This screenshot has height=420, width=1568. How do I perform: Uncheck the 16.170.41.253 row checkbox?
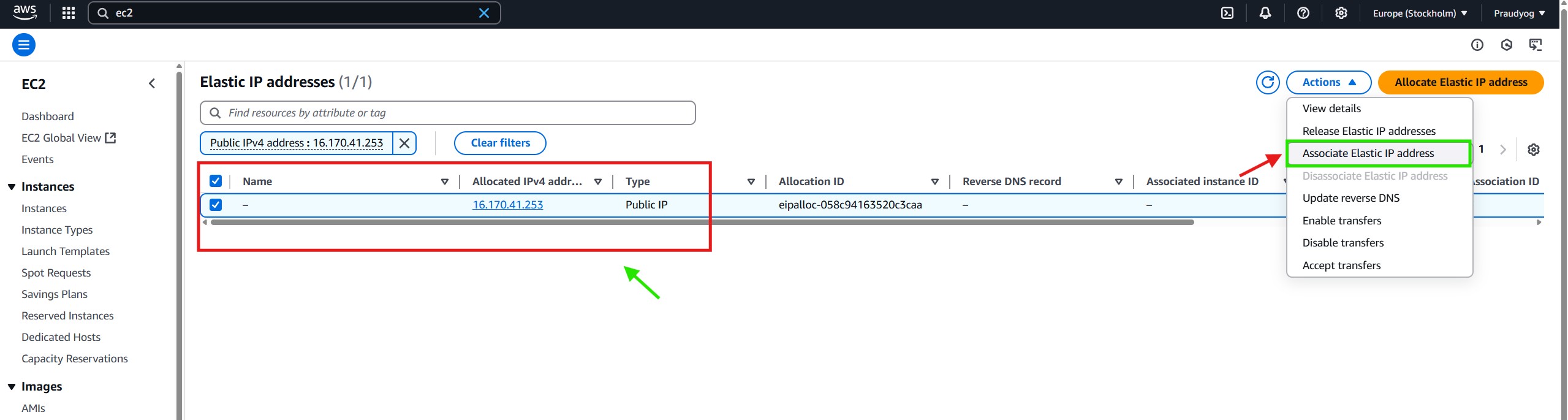pyautogui.click(x=216, y=205)
